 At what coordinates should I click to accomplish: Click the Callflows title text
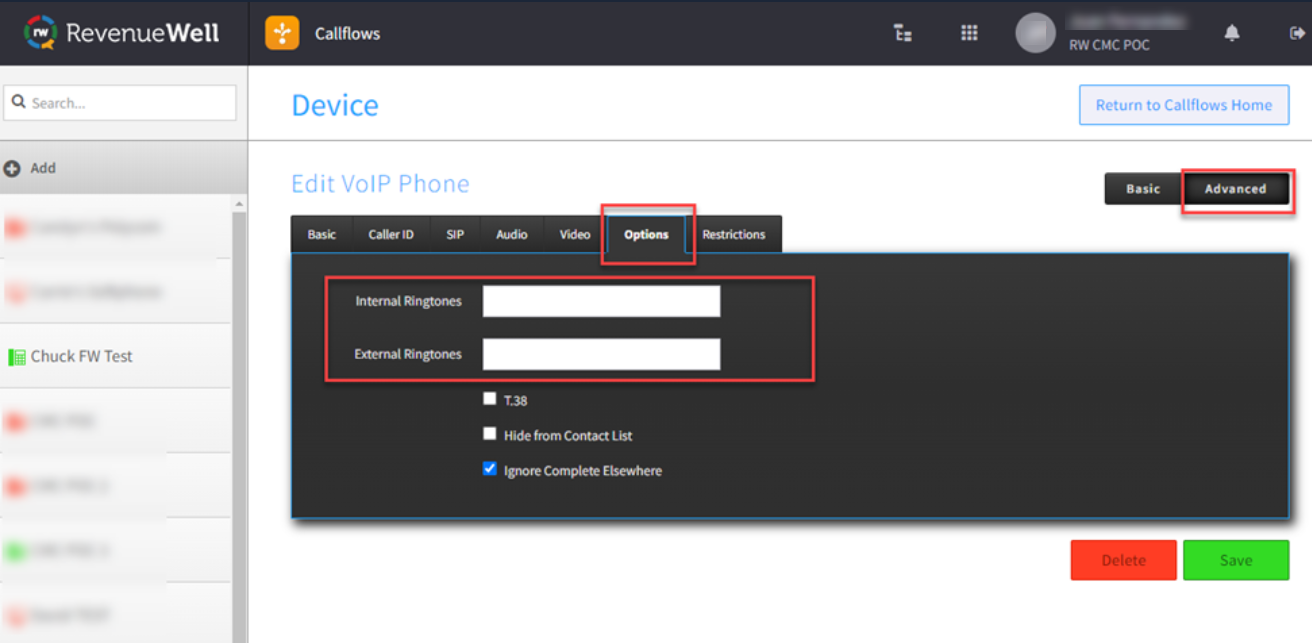347,33
